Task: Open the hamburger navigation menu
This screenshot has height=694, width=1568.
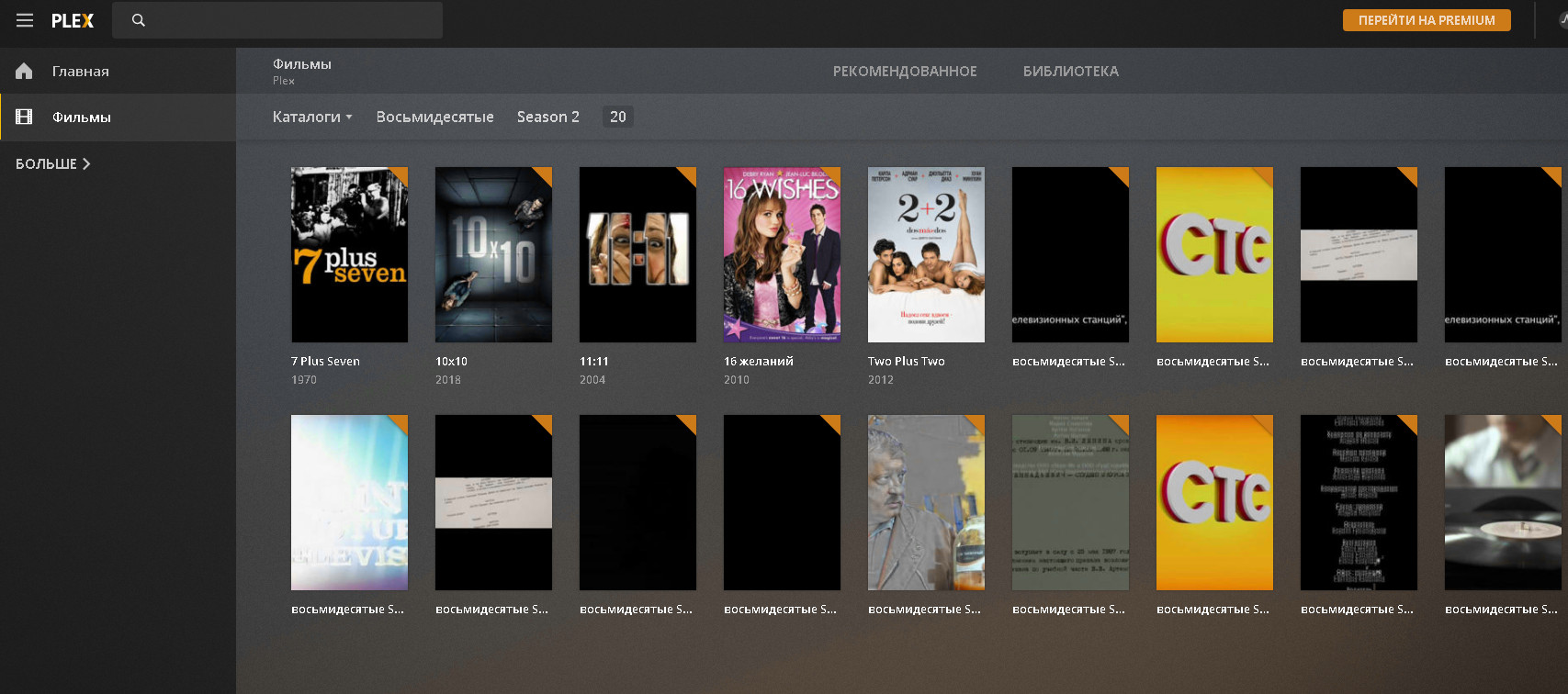Action: [25, 20]
